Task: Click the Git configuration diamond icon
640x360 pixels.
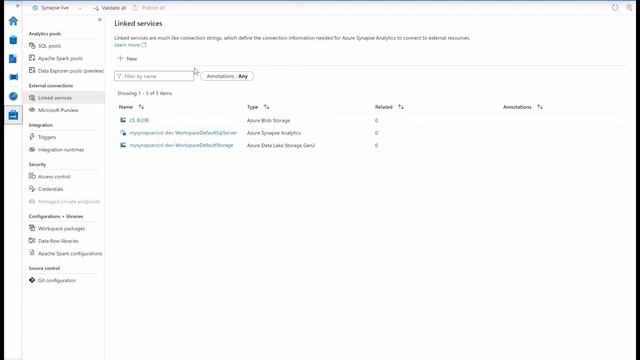Action: click(x=32, y=280)
